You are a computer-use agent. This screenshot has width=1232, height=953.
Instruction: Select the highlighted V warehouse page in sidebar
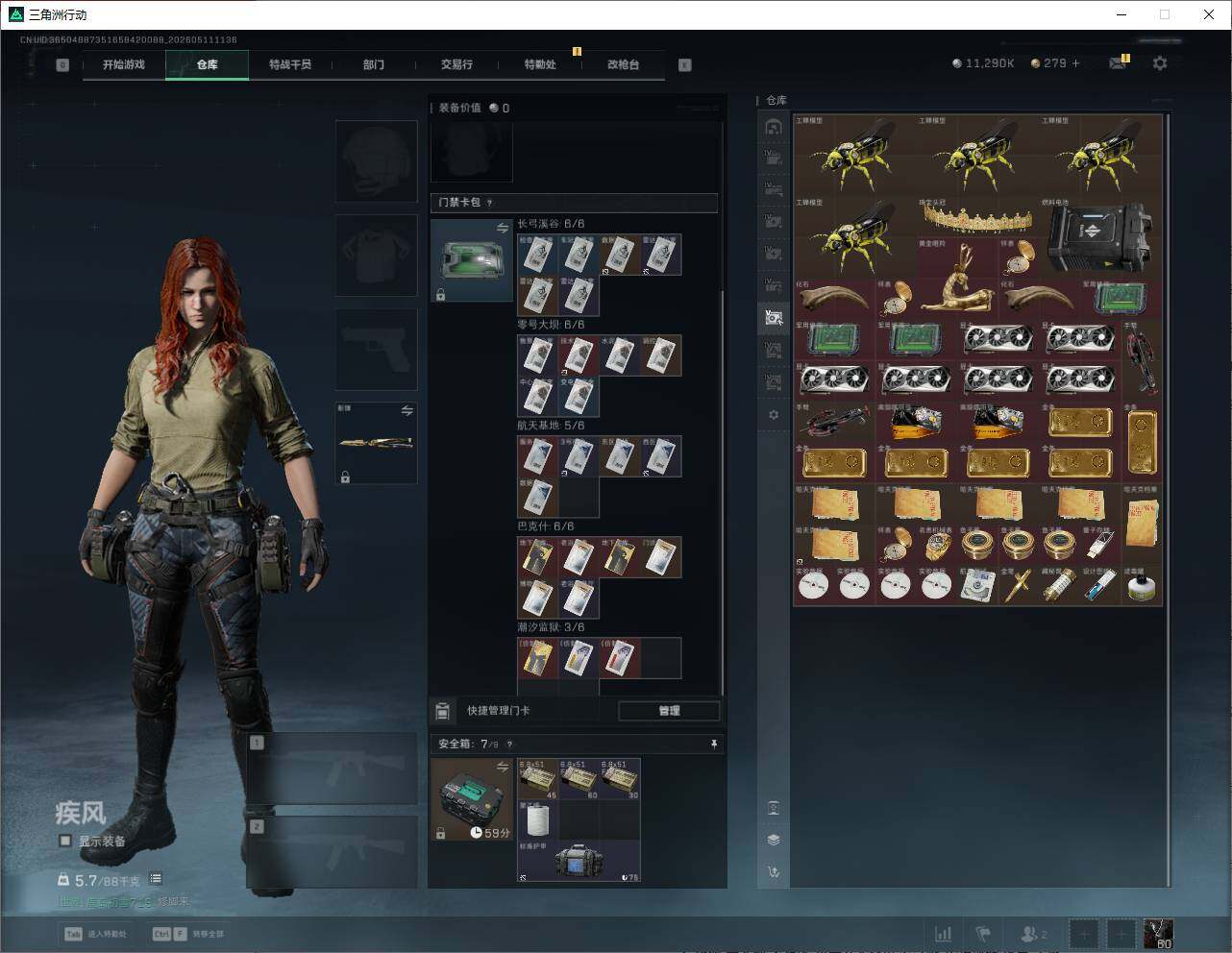[x=774, y=317]
